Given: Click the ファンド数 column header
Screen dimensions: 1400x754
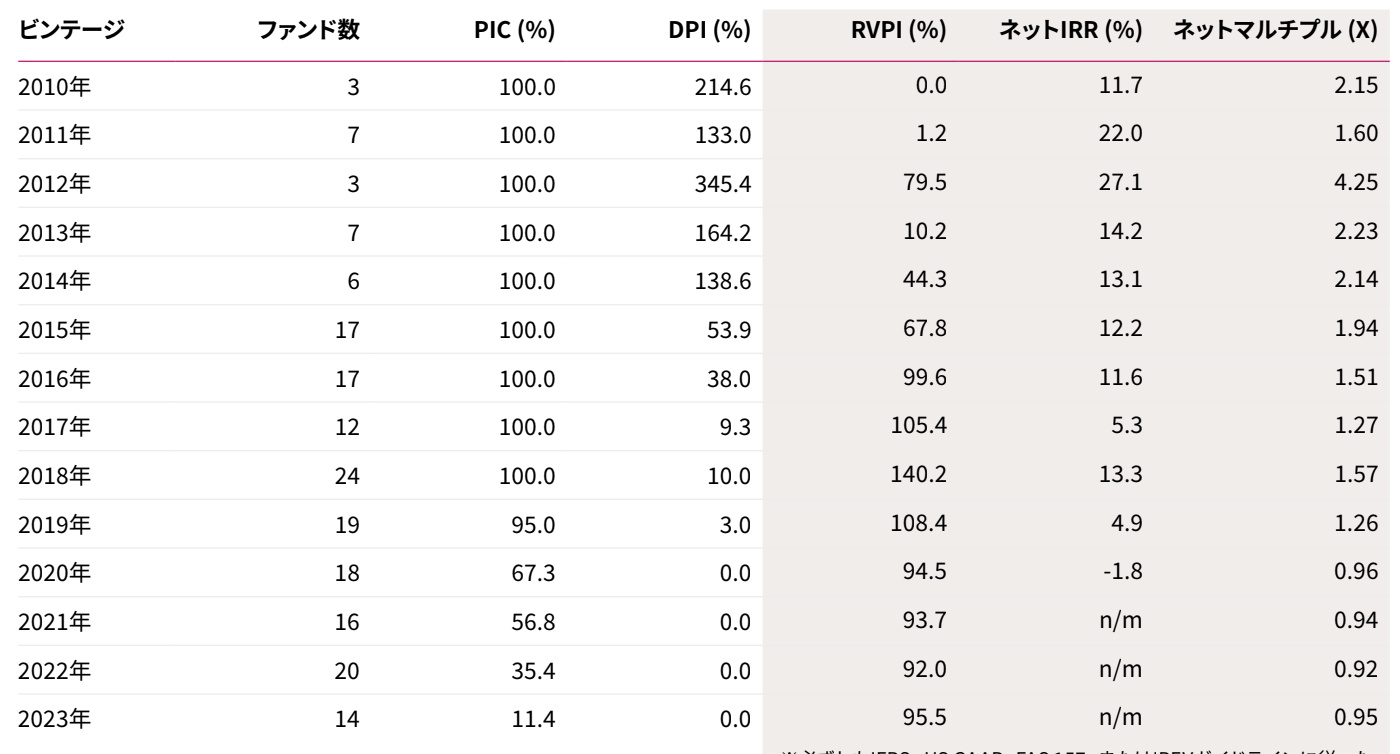Looking at the screenshot, I should [308, 30].
